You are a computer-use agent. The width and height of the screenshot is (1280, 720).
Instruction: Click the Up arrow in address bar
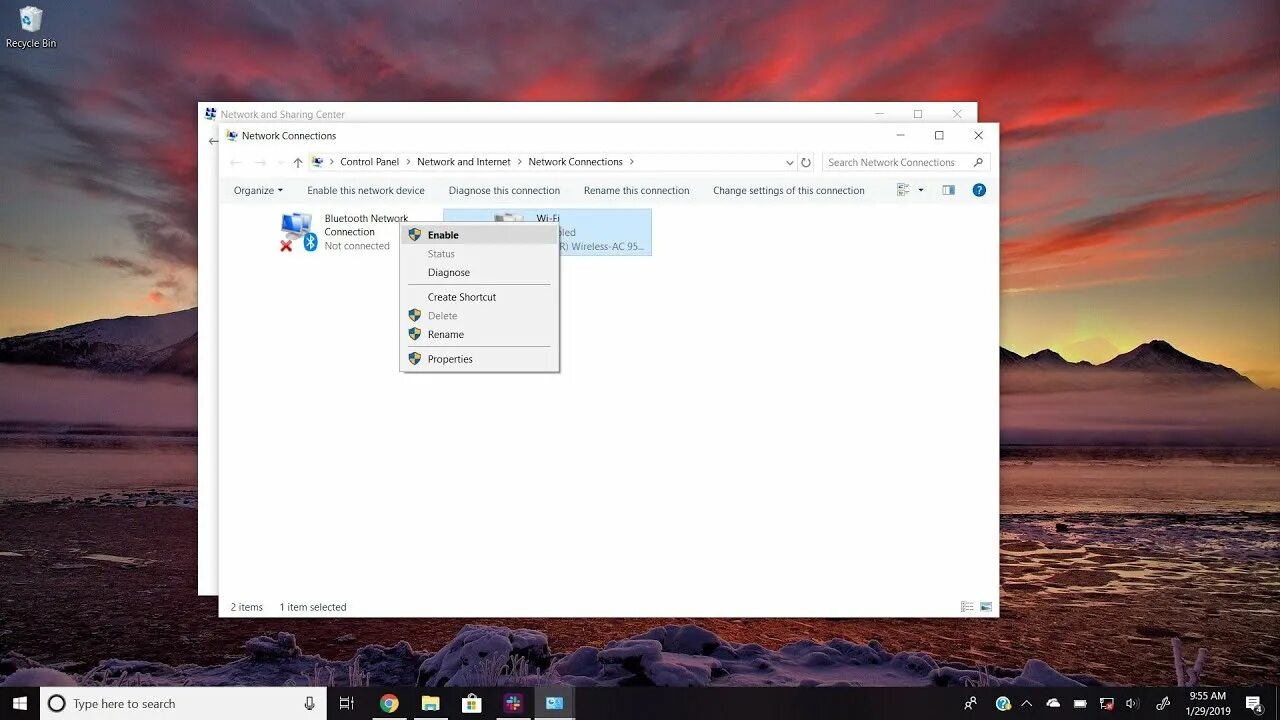(x=298, y=162)
